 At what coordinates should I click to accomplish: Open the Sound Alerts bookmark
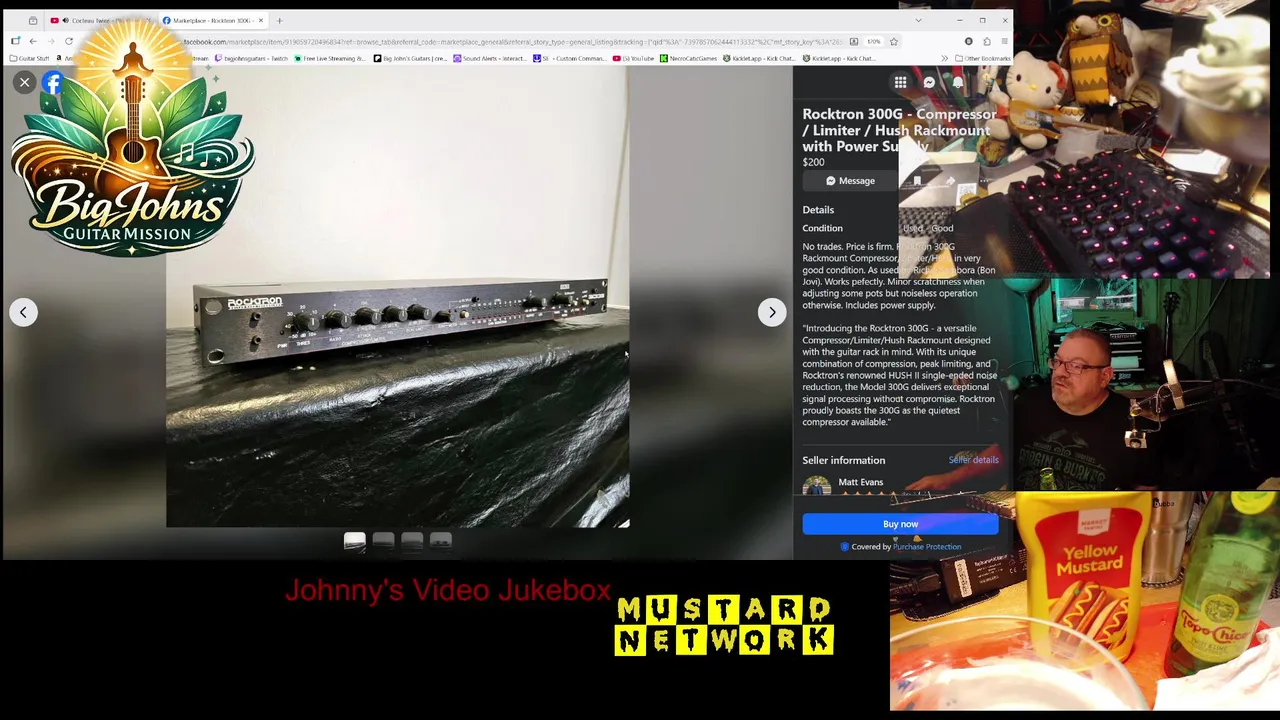[490, 59]
